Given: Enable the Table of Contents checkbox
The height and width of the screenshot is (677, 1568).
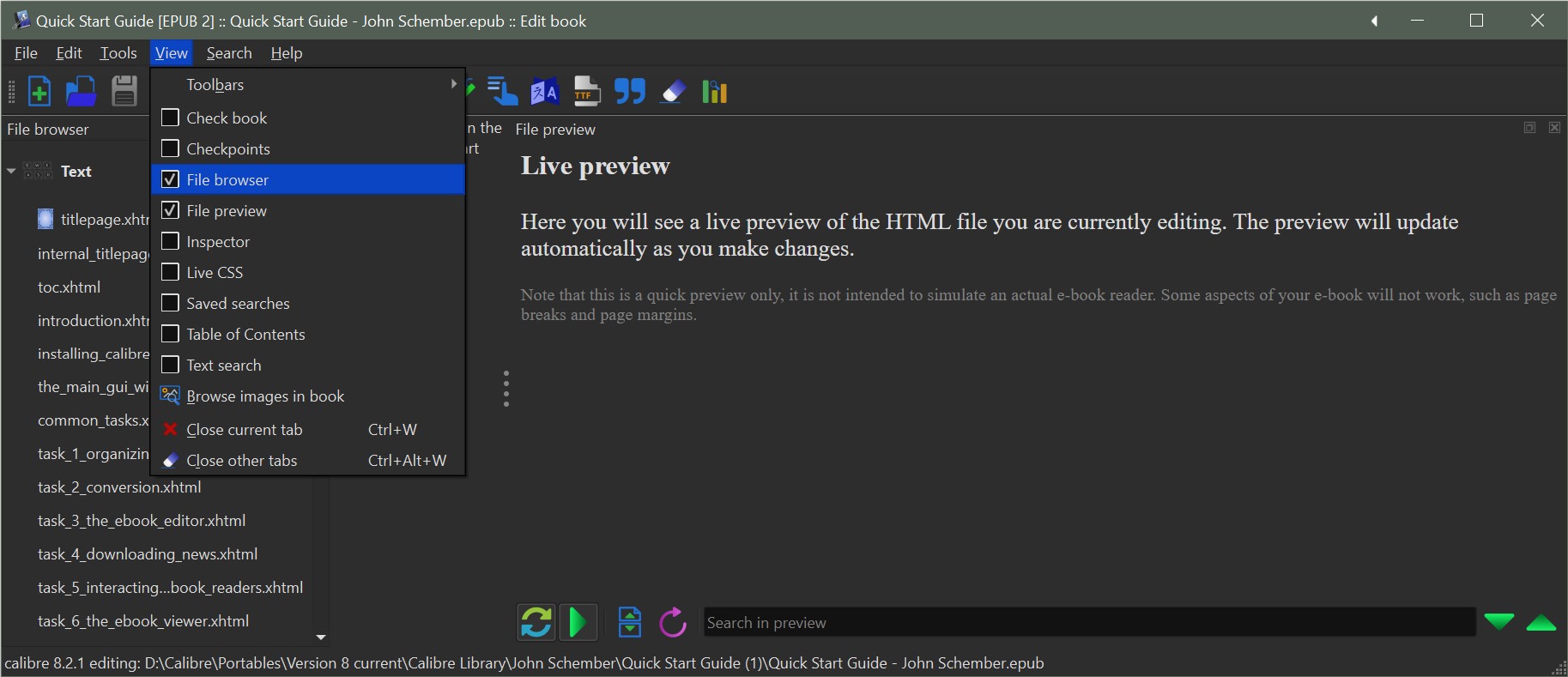Looking at the screenshot, I should (170, 334).
